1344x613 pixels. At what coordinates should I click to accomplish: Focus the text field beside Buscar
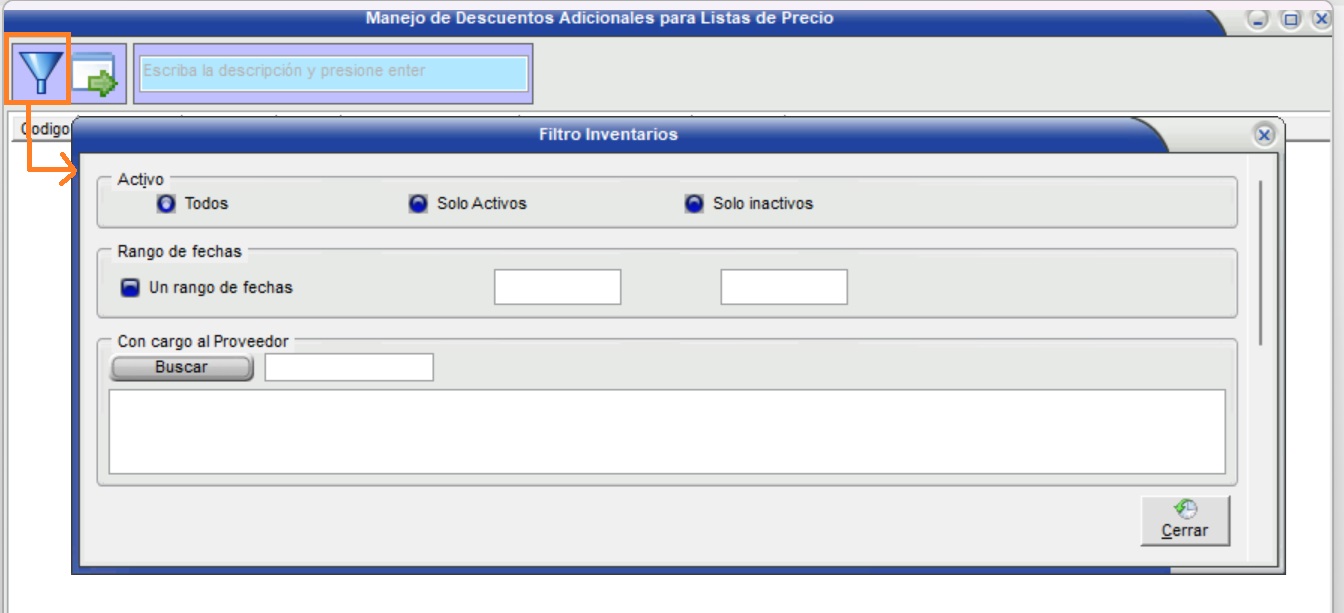[348, 367]
